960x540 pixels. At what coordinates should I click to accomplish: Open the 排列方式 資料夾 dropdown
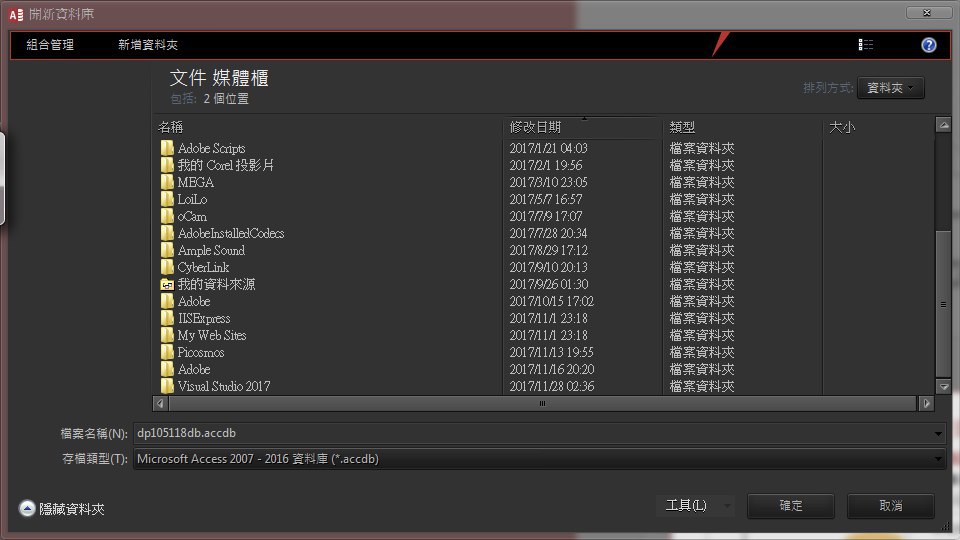click(x=890, y=88)
